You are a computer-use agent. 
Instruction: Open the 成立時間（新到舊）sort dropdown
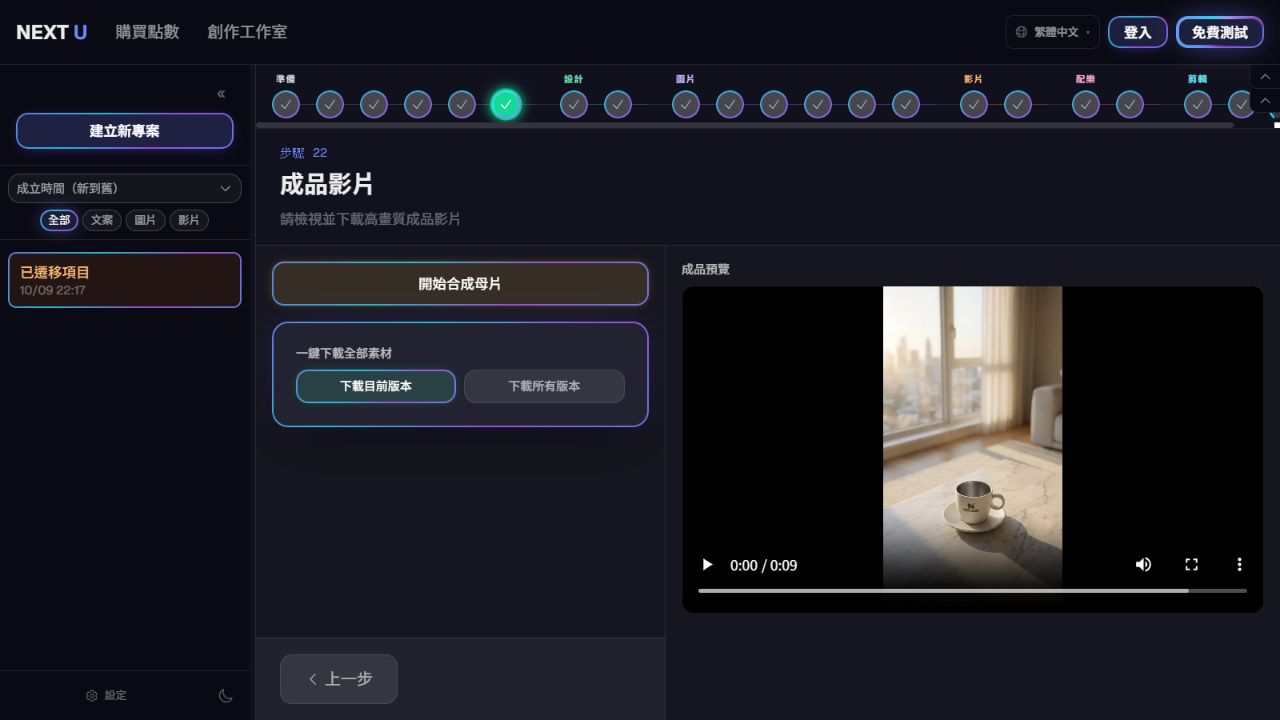pos(125,188)
